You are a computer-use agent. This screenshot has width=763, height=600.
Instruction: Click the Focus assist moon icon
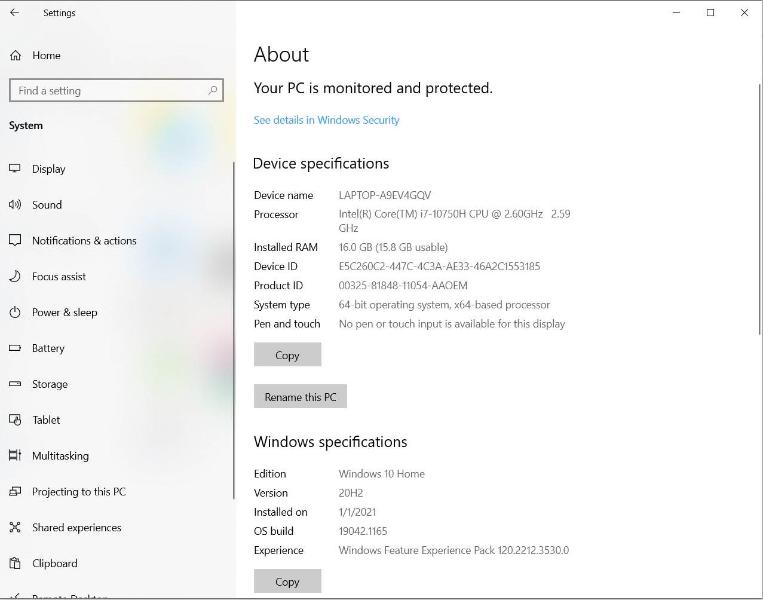click(15, 276)
